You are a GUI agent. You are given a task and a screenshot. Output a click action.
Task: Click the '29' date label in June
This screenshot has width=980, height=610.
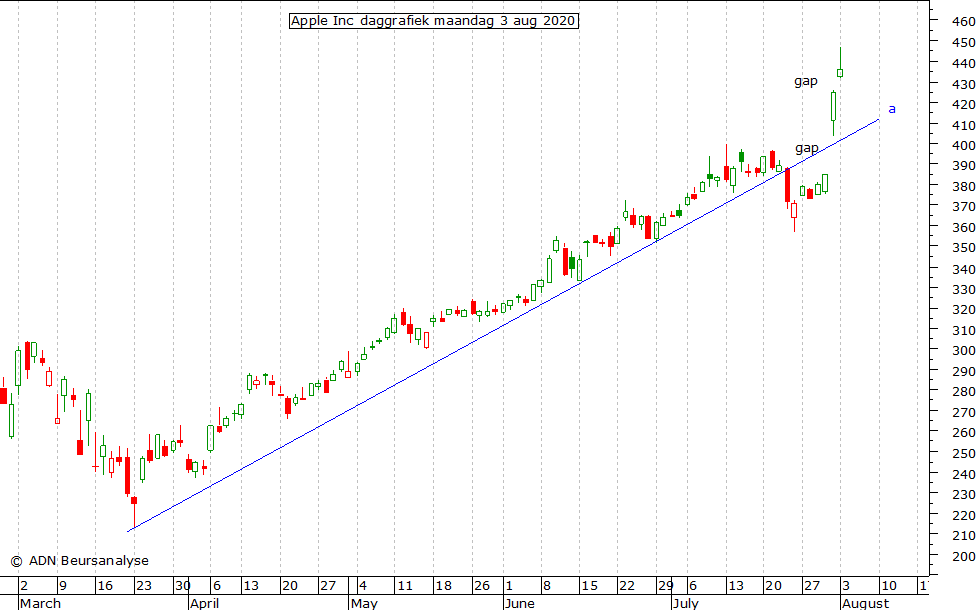click(666, 586)
